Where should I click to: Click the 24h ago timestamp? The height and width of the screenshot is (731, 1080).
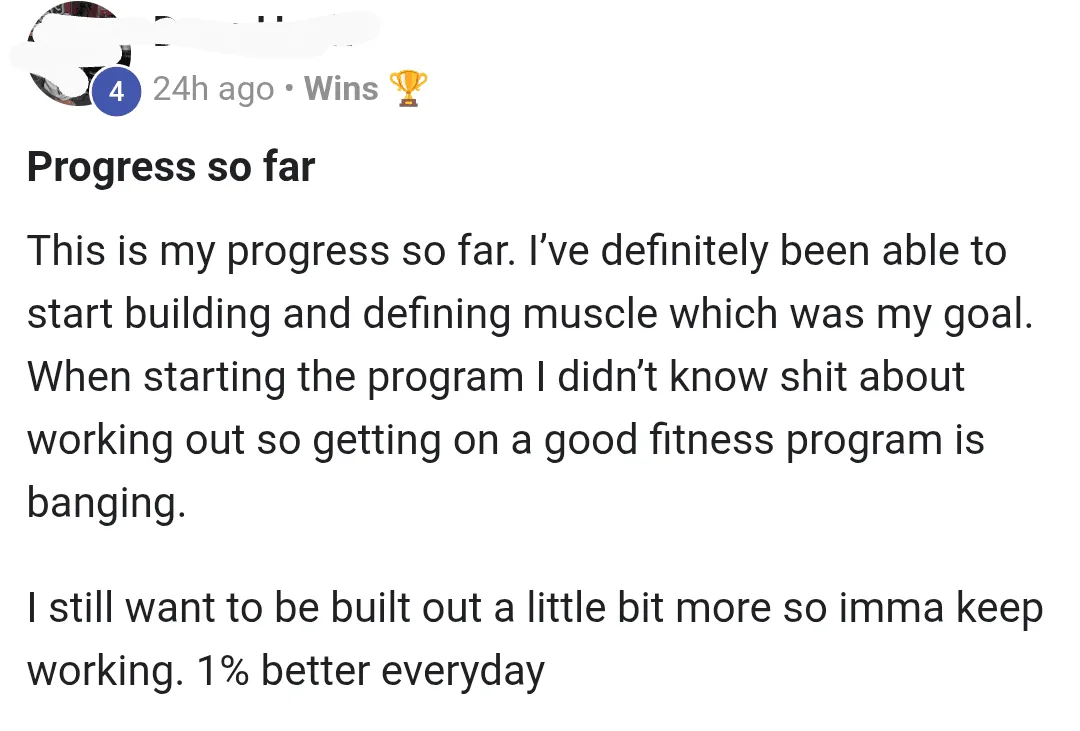214,90
